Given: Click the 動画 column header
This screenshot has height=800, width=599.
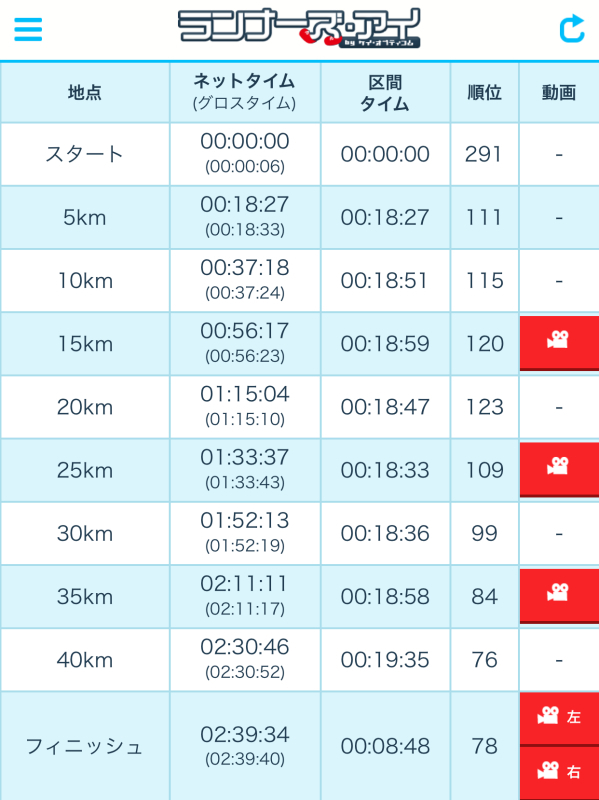Looking at the screenshot, I should (559, 93).
